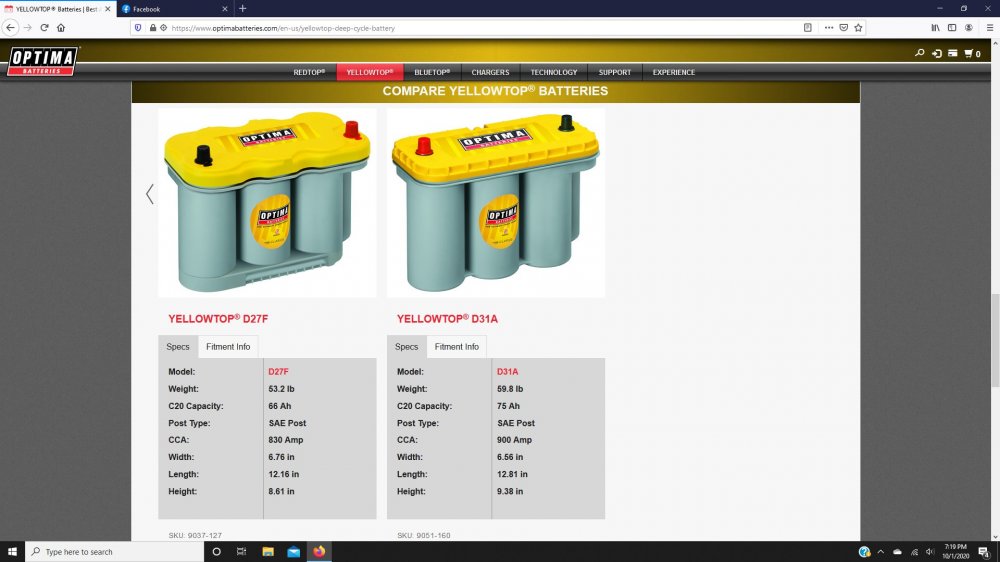Toggle the Firefox sidebar icon
Viewport: 1000px width, 562px height.
click(x=952, y=28)
